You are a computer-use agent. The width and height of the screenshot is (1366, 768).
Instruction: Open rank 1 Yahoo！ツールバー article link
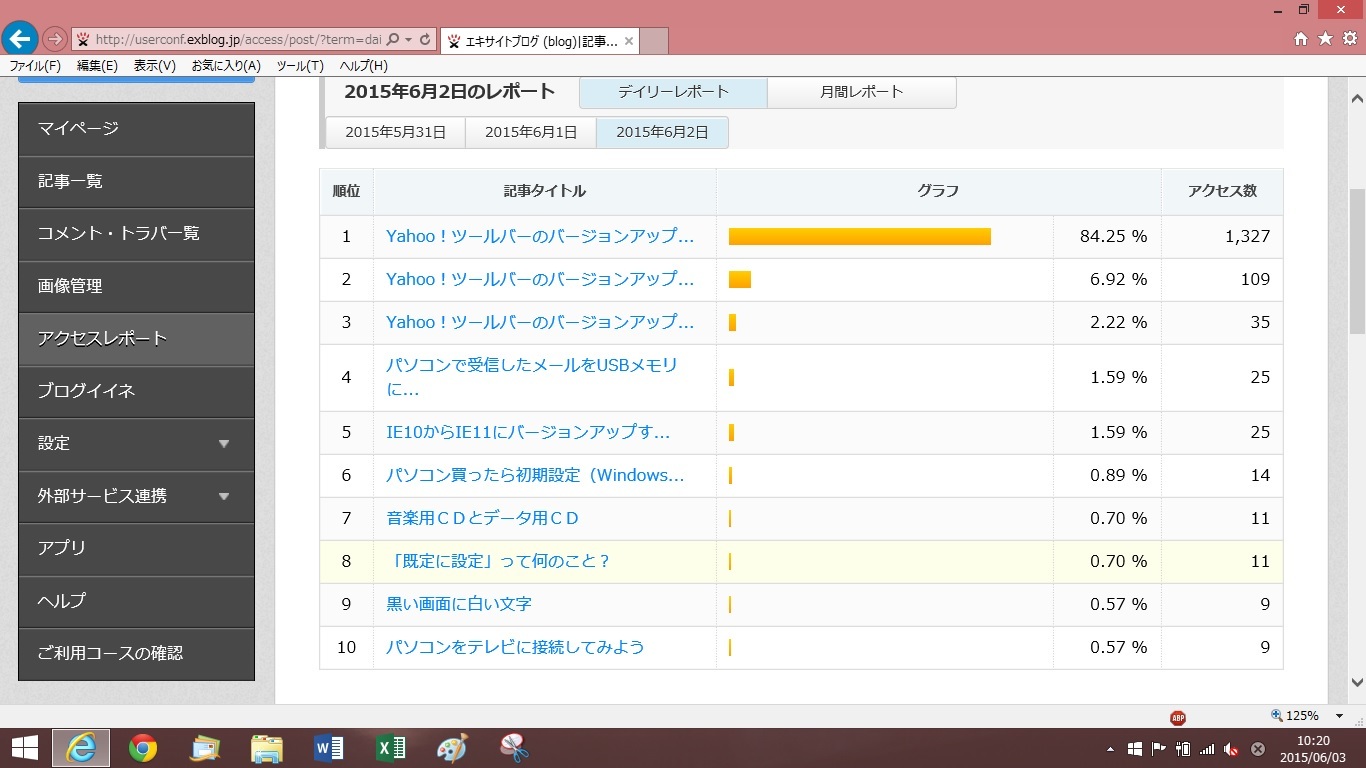click(x=540, y=237)
